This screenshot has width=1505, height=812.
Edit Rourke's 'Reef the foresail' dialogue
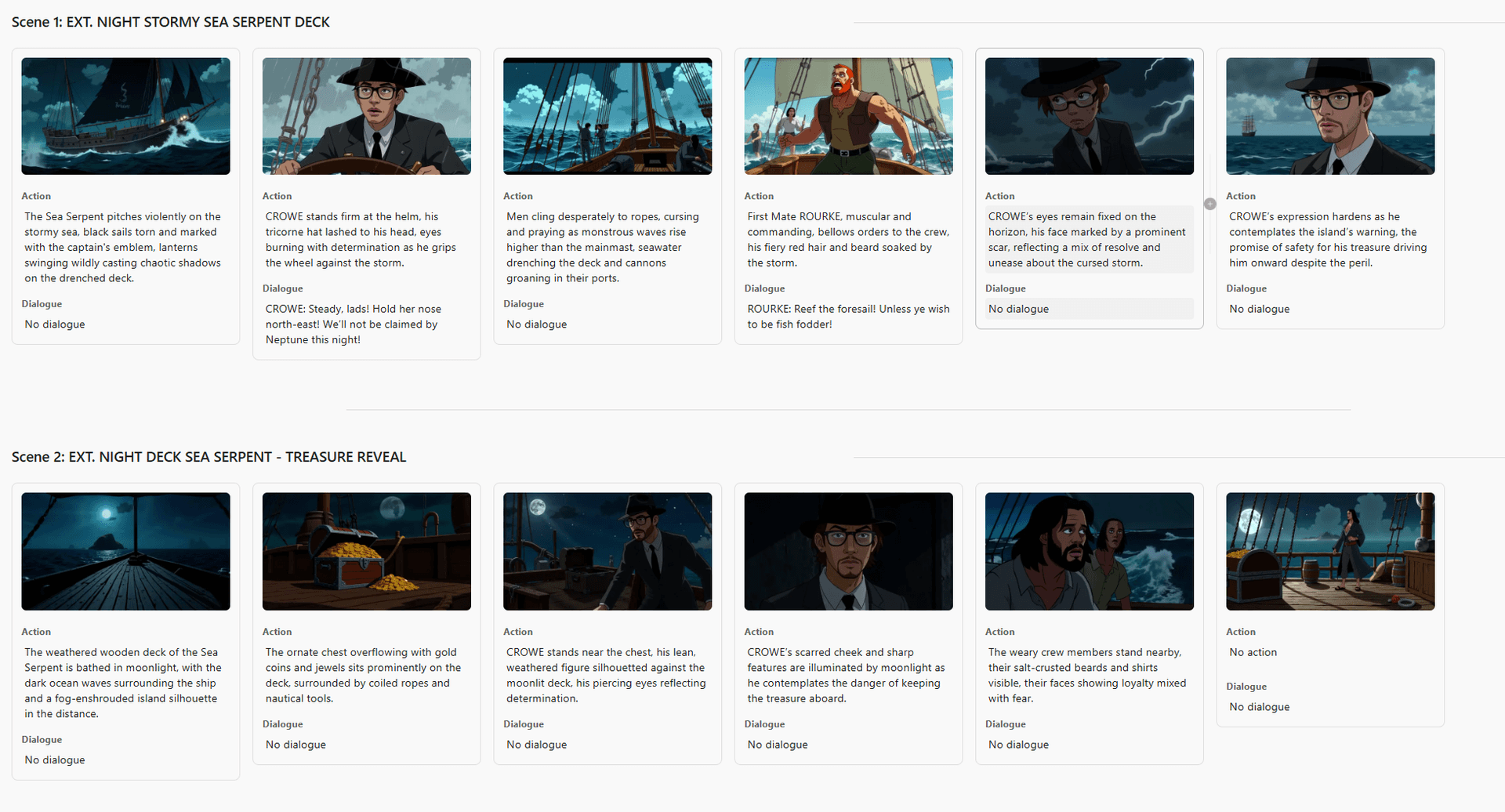pyautogui.click(x=848, y=316)
